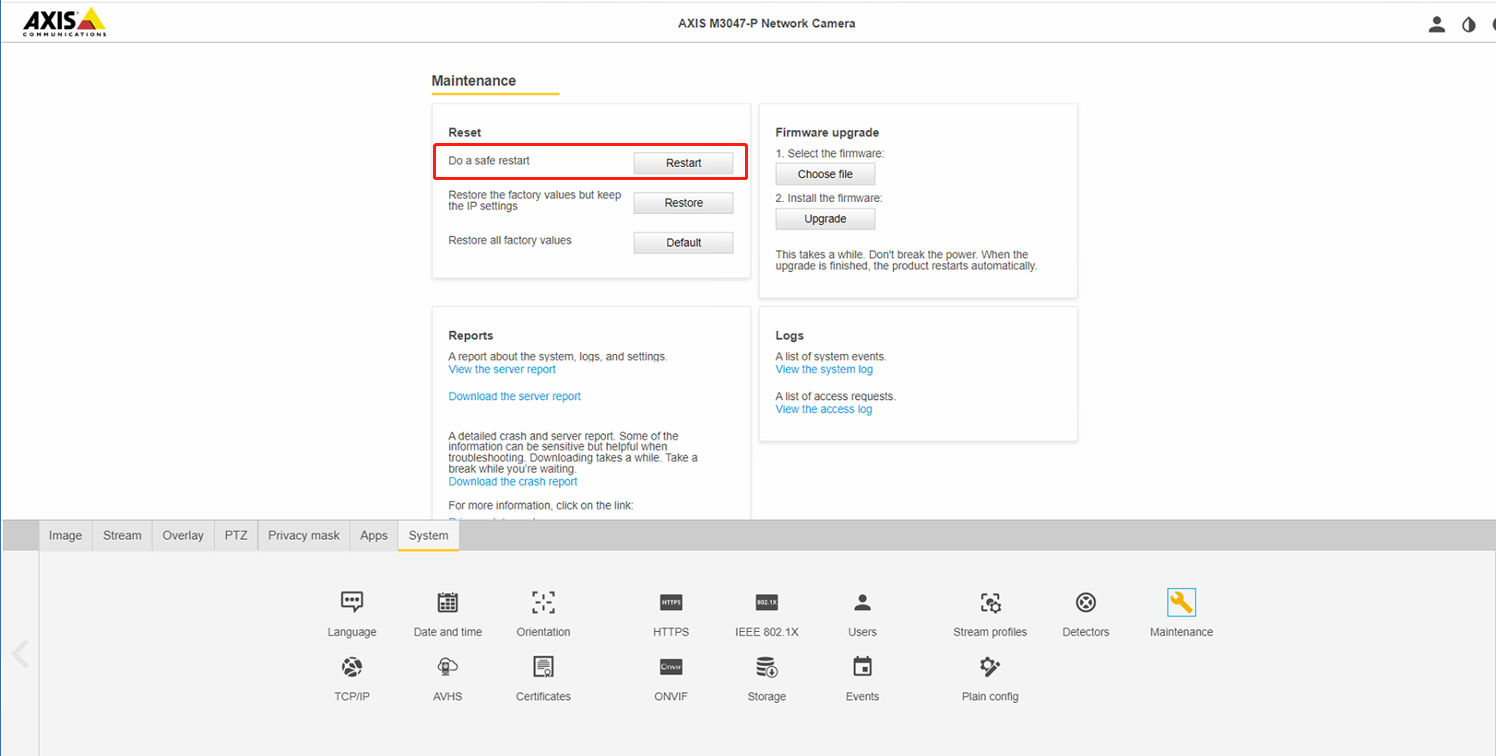Screen dimensions: 1496x756
Task: Open the View the access log link
Action: click(x=823, y=410)
